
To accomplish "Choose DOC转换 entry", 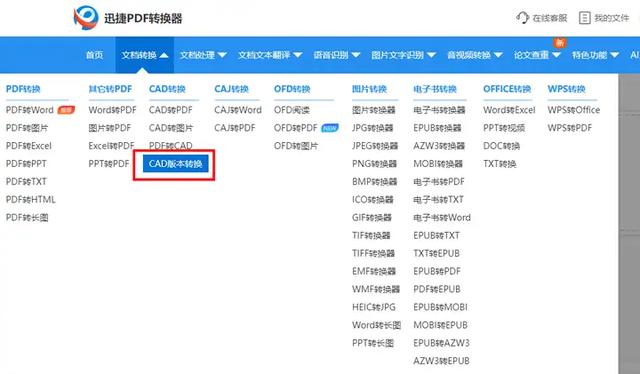I will point(502,146).
